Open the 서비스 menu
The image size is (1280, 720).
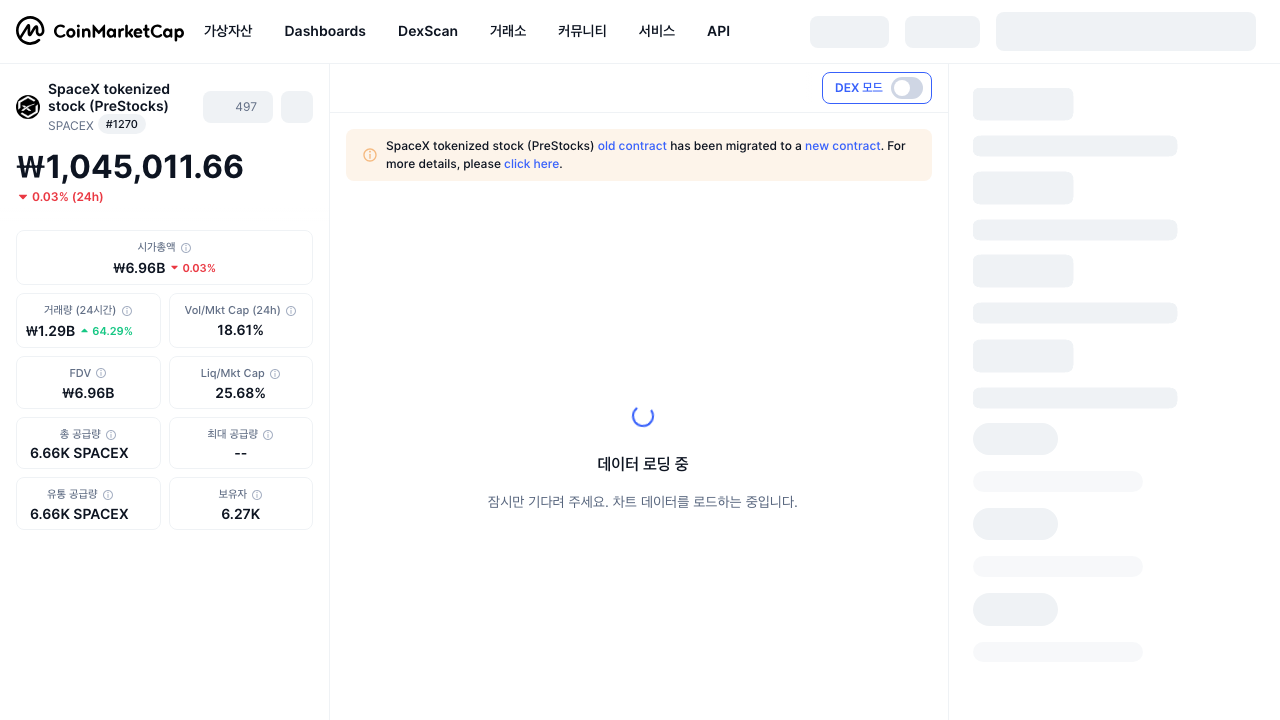[x=657, y=31]
